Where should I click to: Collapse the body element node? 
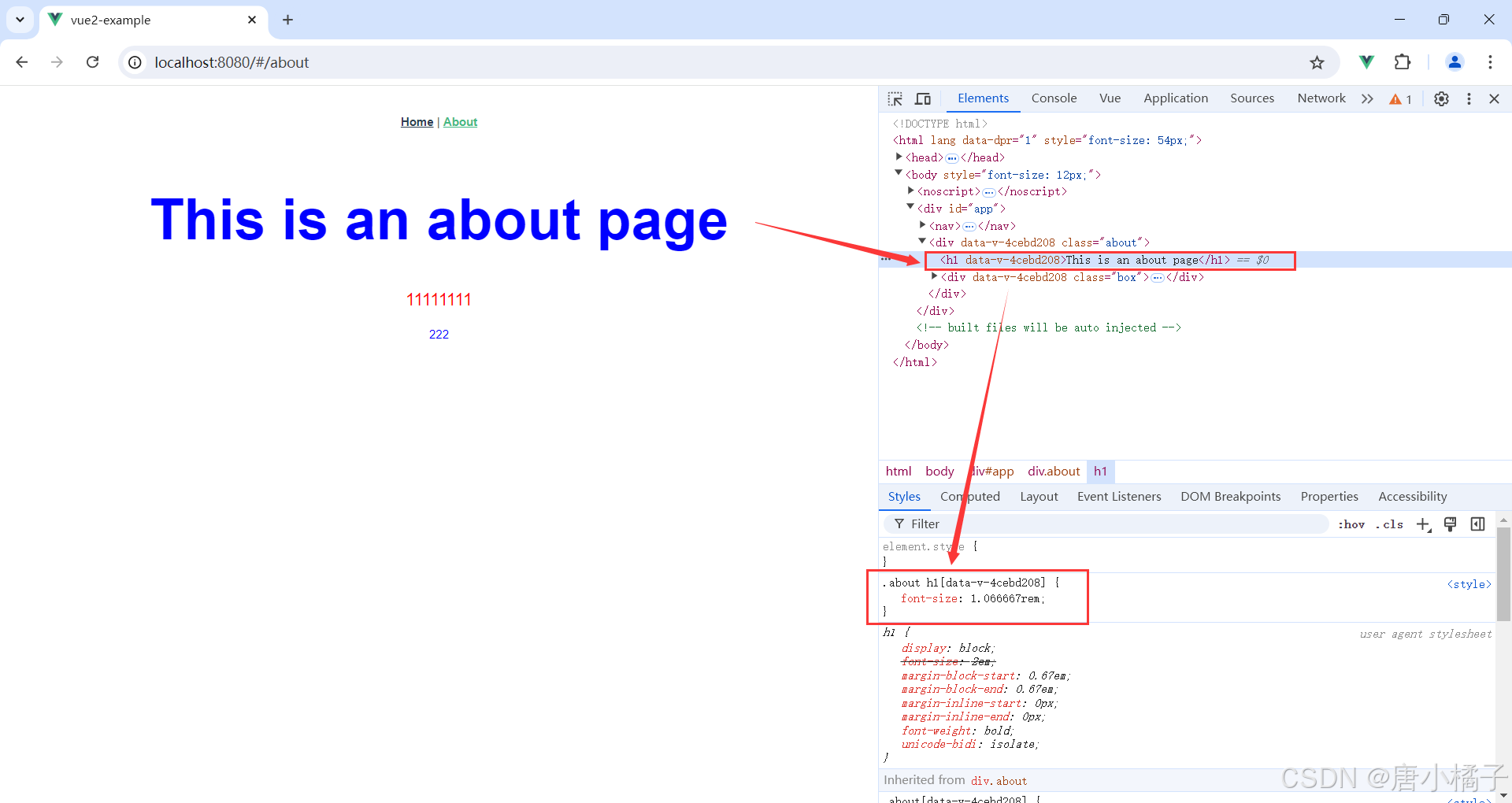coord(899,173)
